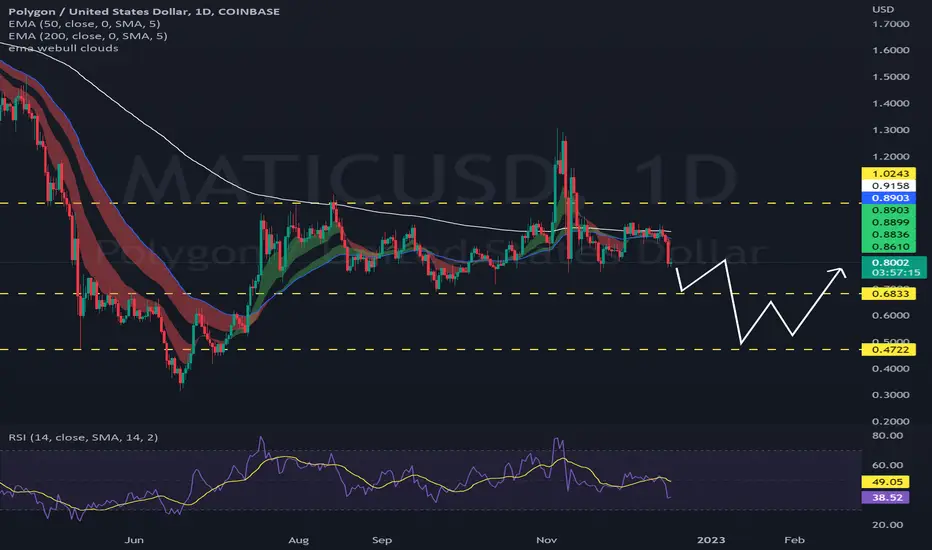Click the USD currency label above price axis
Image resolution: width=932 pixels, height=550 pixels.
(x=883, y=9)
